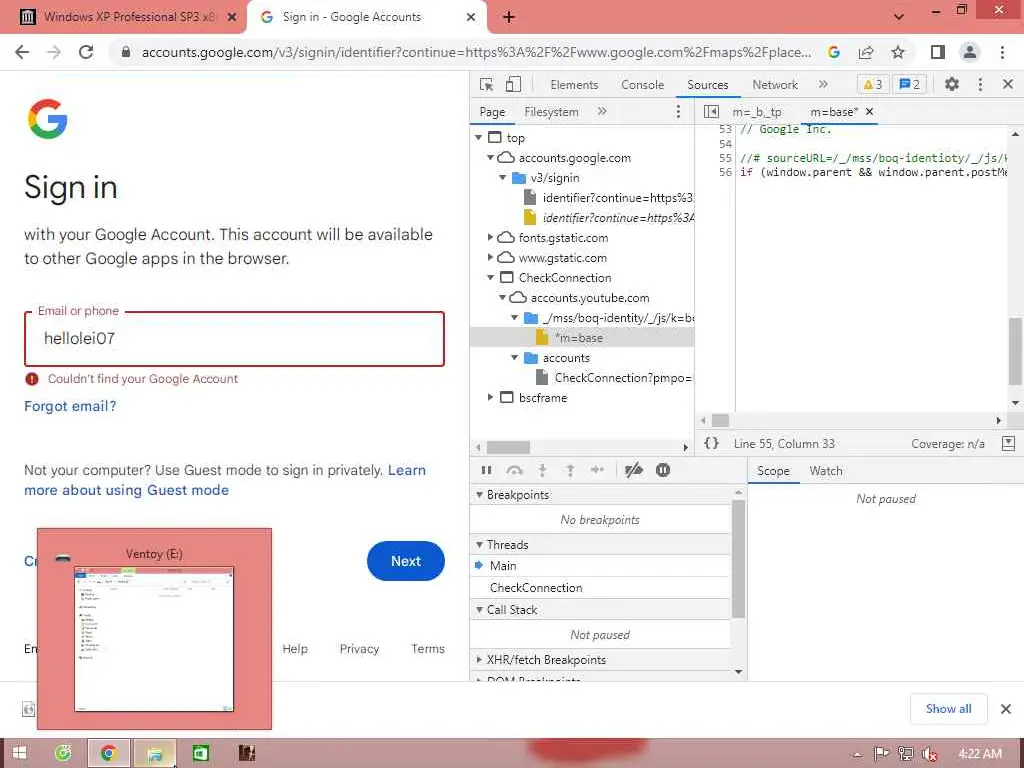The height and width of the screenshot is (768, 1024).
Task: Click the Forgot email? link
Action: click(70, 406)
